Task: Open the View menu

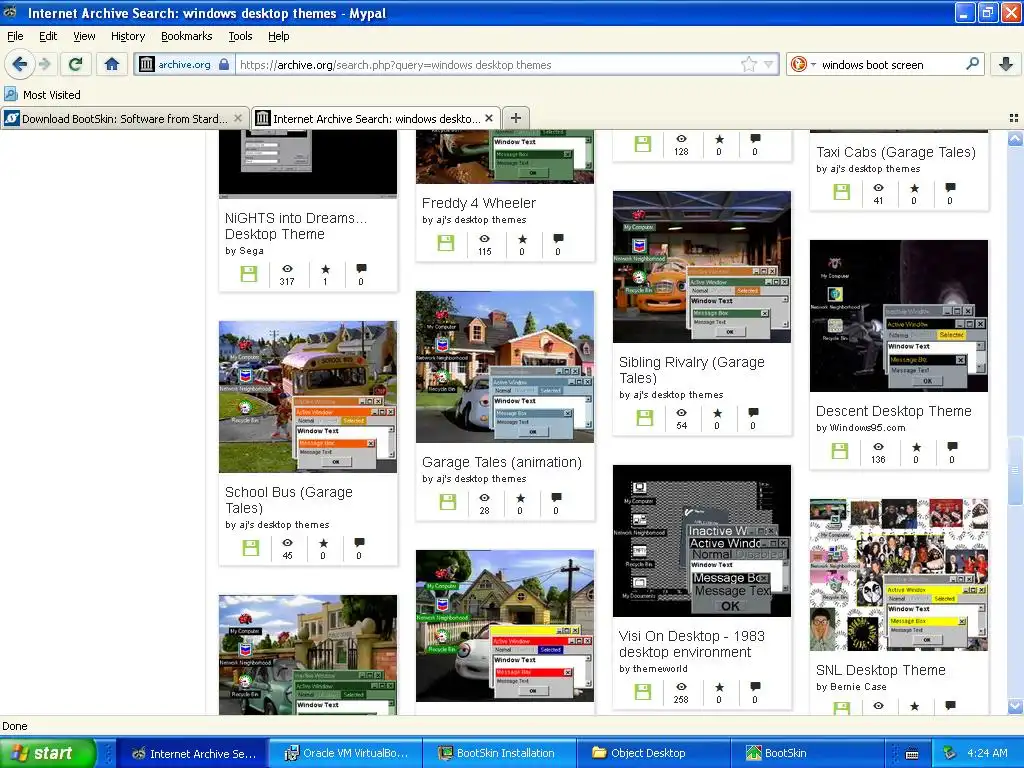Action: click(x=84, y=37)
